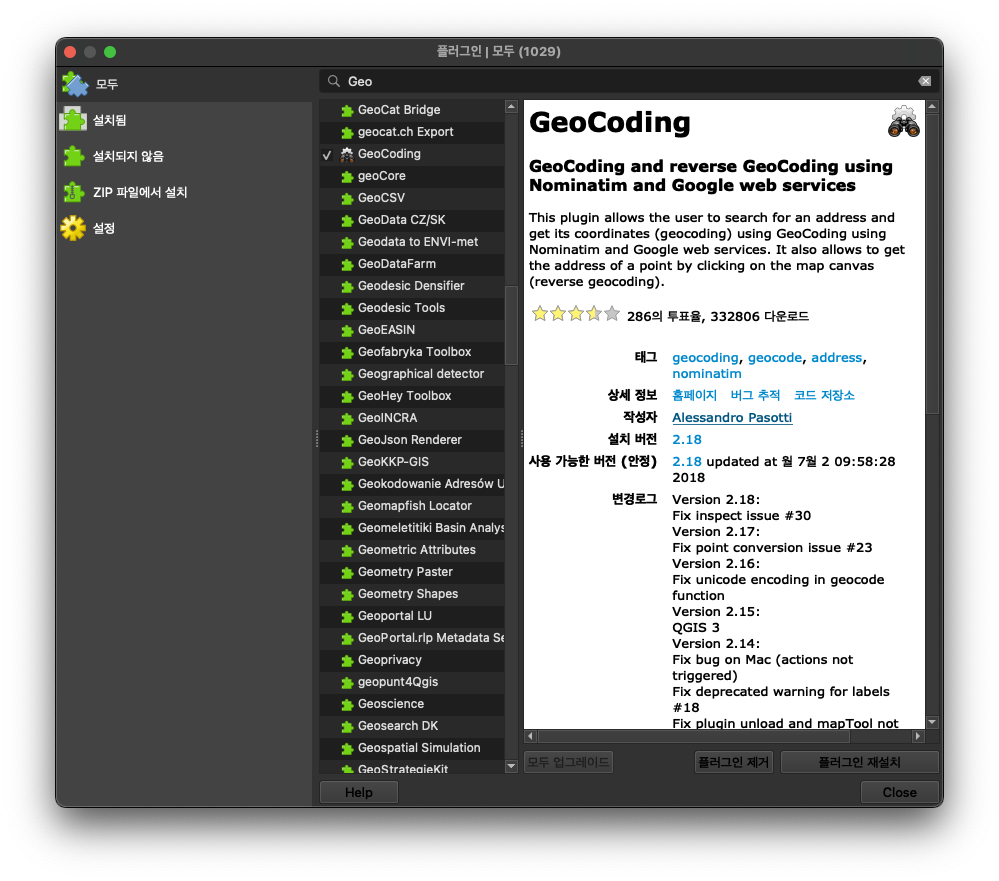The image size is (999, 881).
Task: Click the GeoHey Toolbox plugin icon
Action: (347, 396)
